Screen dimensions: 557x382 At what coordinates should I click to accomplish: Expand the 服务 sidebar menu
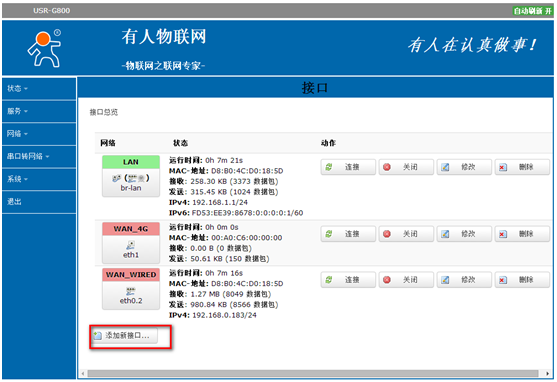(x=39, y=111)
